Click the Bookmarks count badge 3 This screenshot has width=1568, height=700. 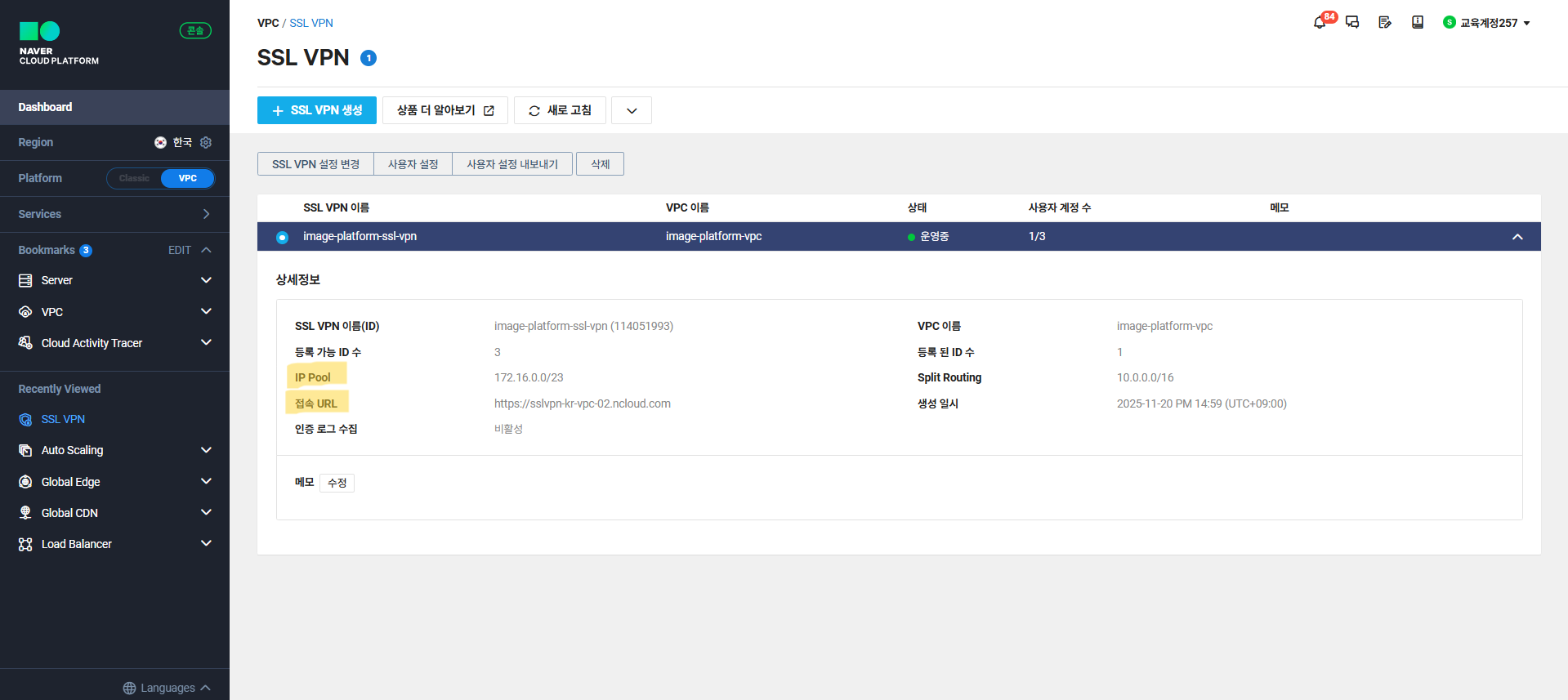86,251
